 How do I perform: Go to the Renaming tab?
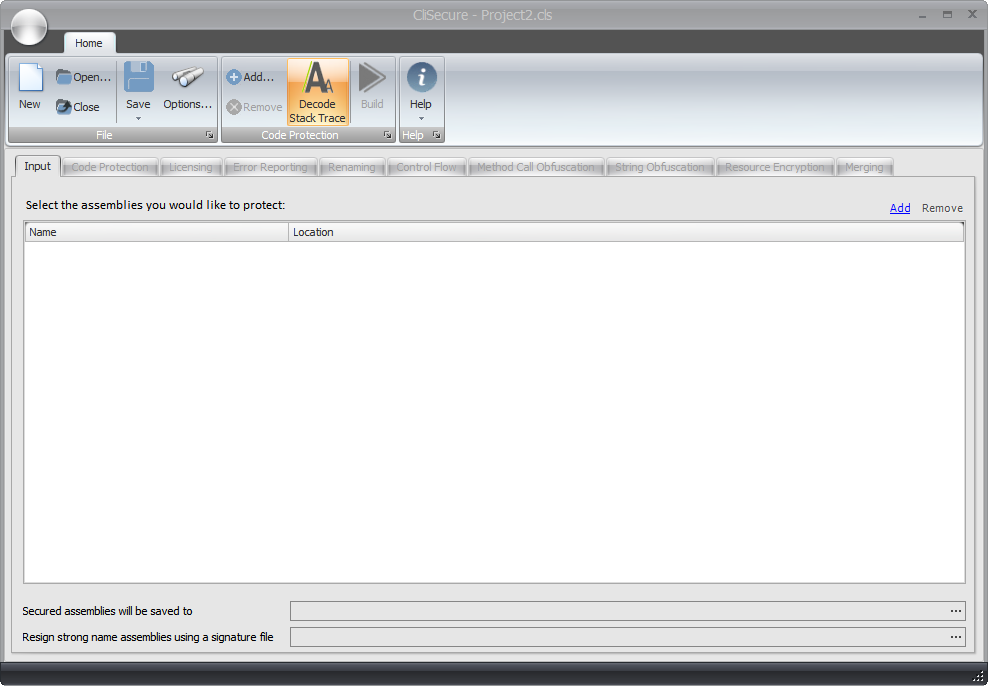coord(352,167)
